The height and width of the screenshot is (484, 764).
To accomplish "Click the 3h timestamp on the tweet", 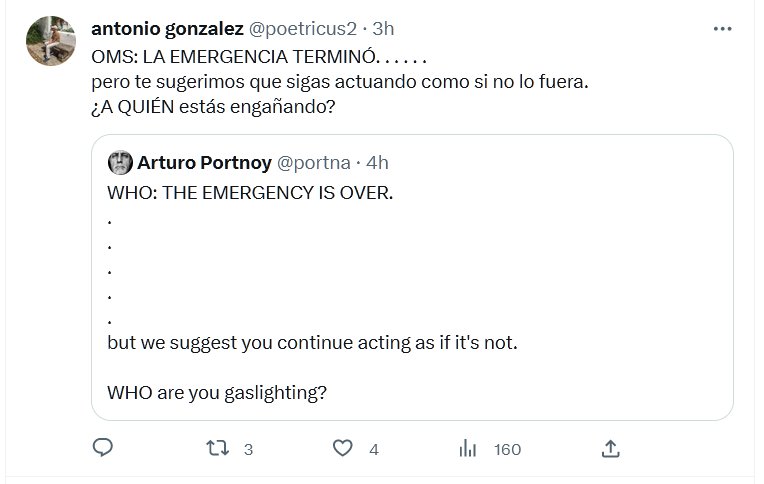I will coord(383,28).
